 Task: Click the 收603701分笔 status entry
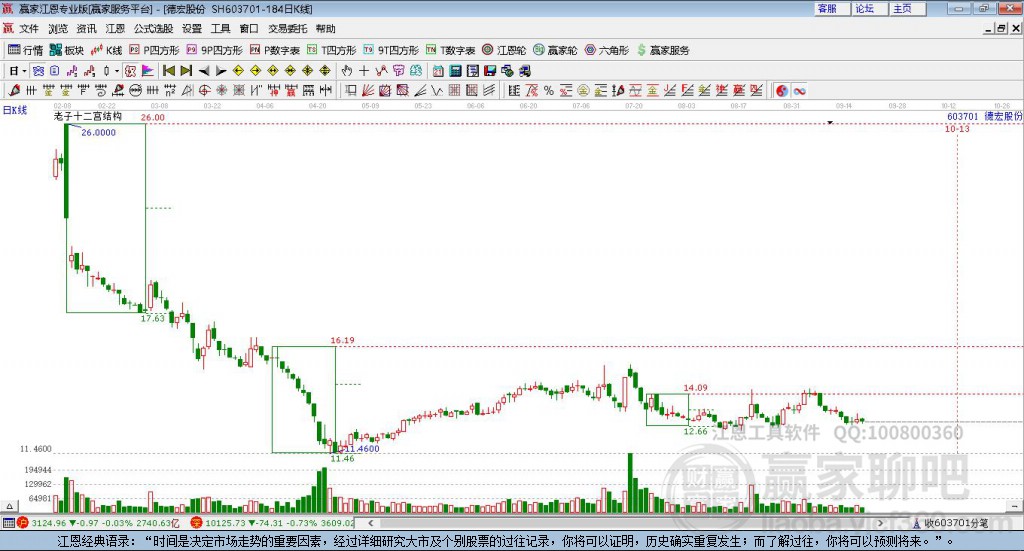tap(951, 523)
